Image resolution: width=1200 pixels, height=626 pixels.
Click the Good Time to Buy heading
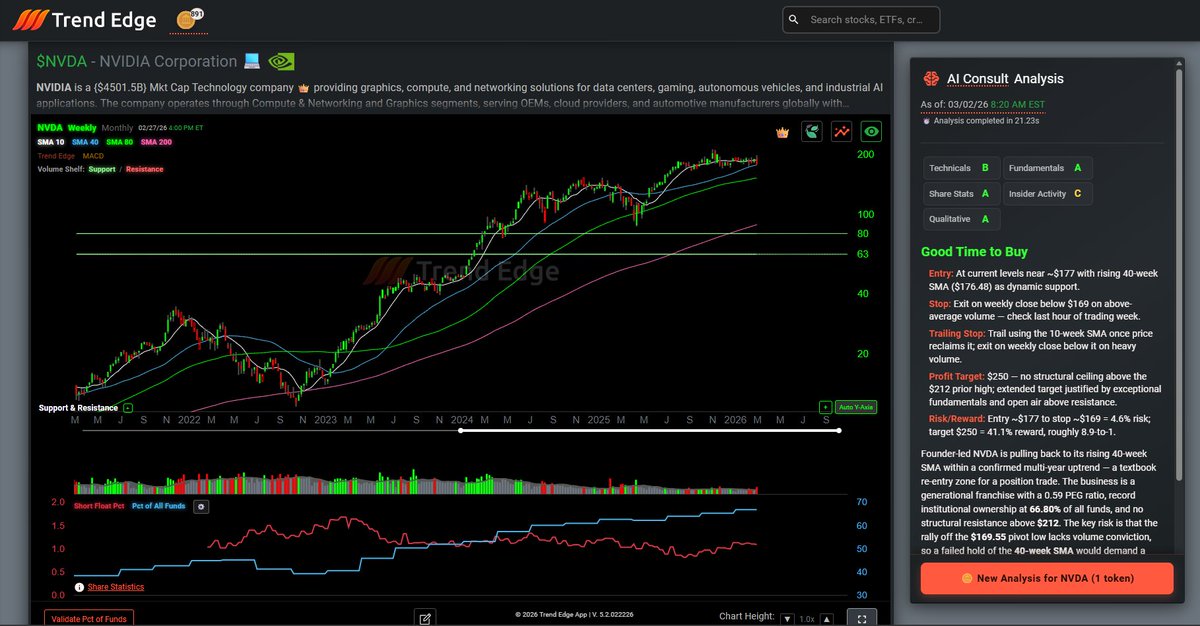click(974, 252)
